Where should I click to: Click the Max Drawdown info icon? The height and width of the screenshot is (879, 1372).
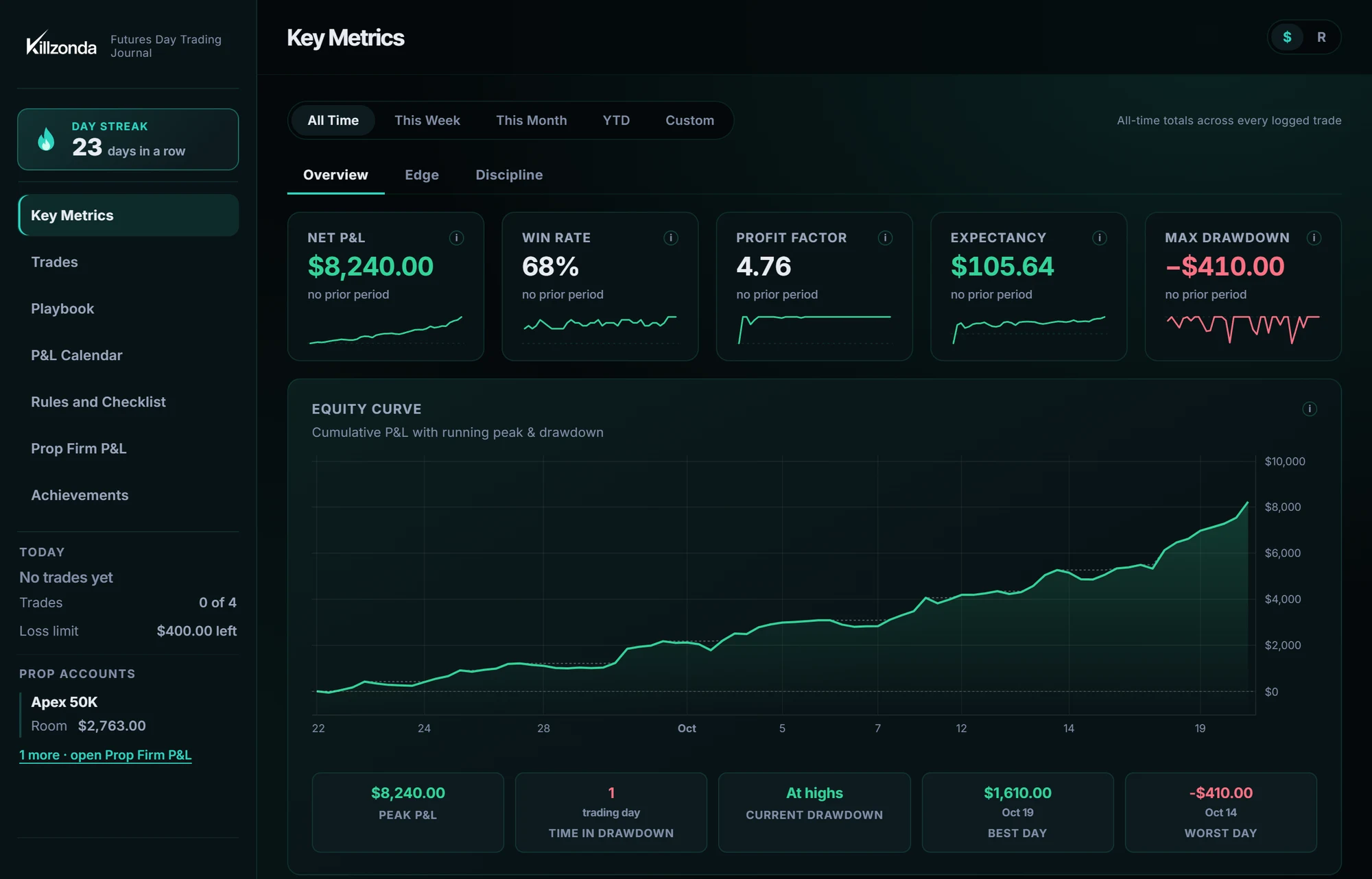point(1314,238)
